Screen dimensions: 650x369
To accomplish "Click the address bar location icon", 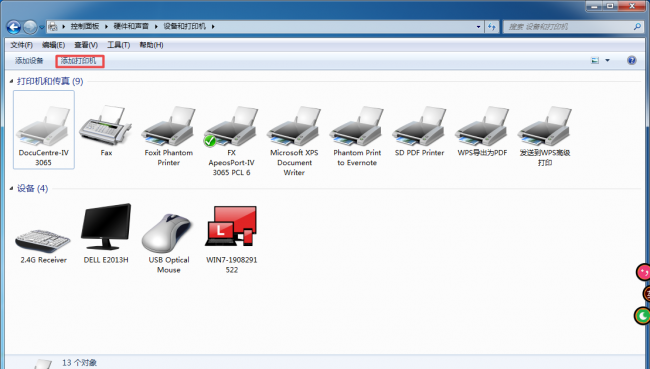I will click(x=53, y=27).
